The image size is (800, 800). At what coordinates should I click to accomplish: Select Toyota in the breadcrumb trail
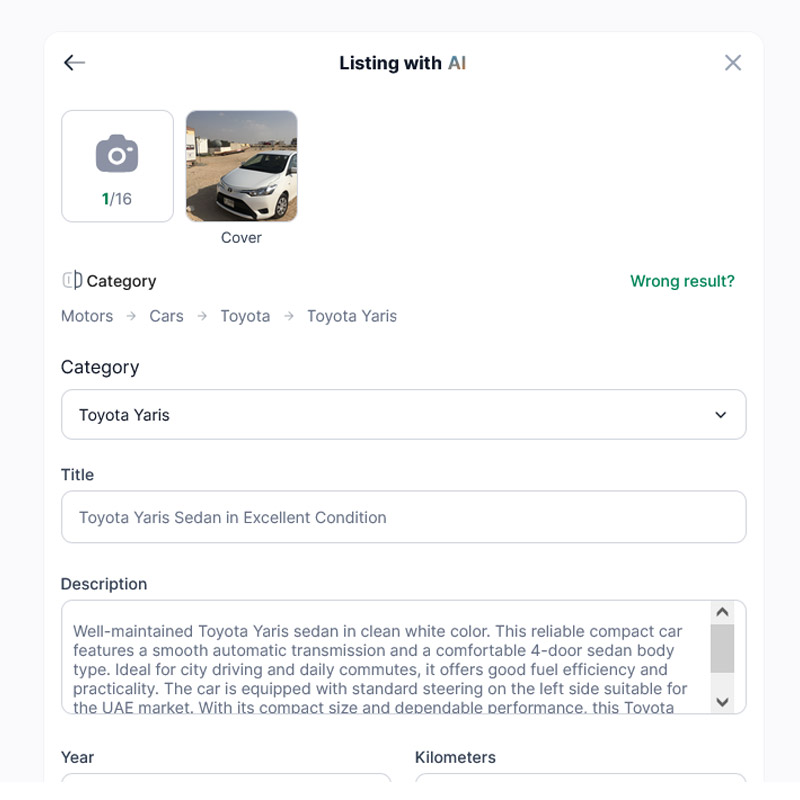(245, 316)
